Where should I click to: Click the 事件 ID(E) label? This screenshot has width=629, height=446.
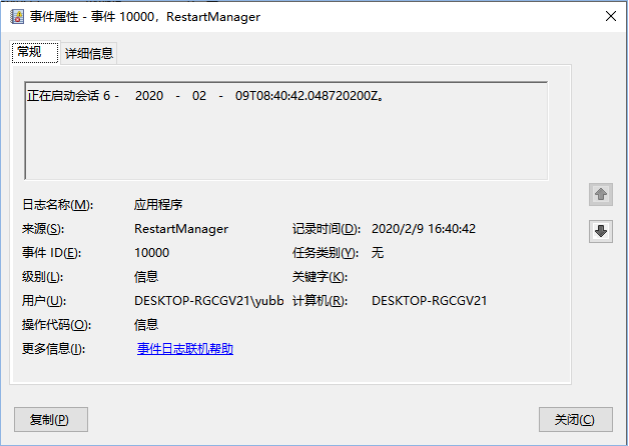51,253
